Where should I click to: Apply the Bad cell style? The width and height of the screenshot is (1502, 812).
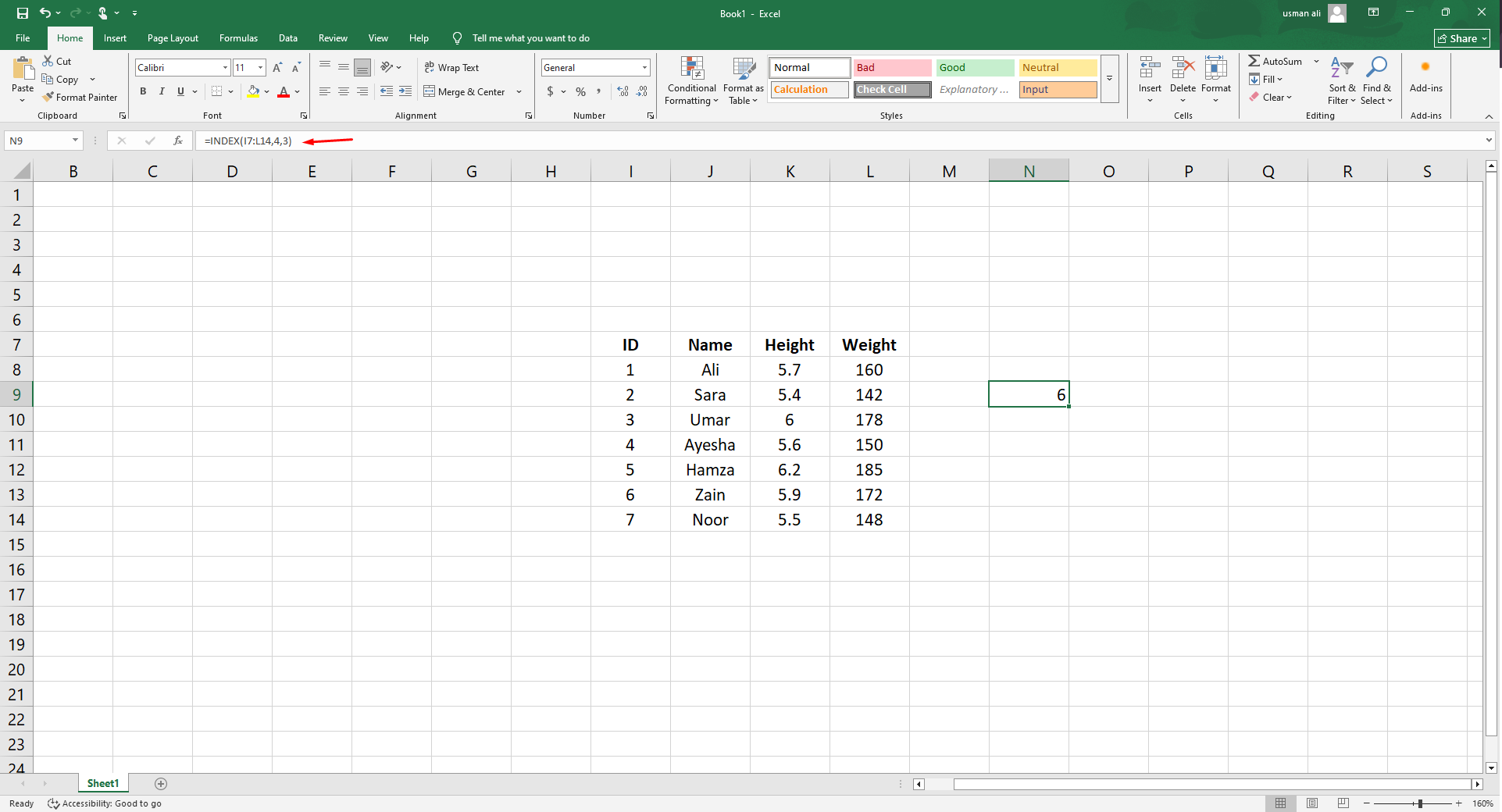click(x=892, y=68)
